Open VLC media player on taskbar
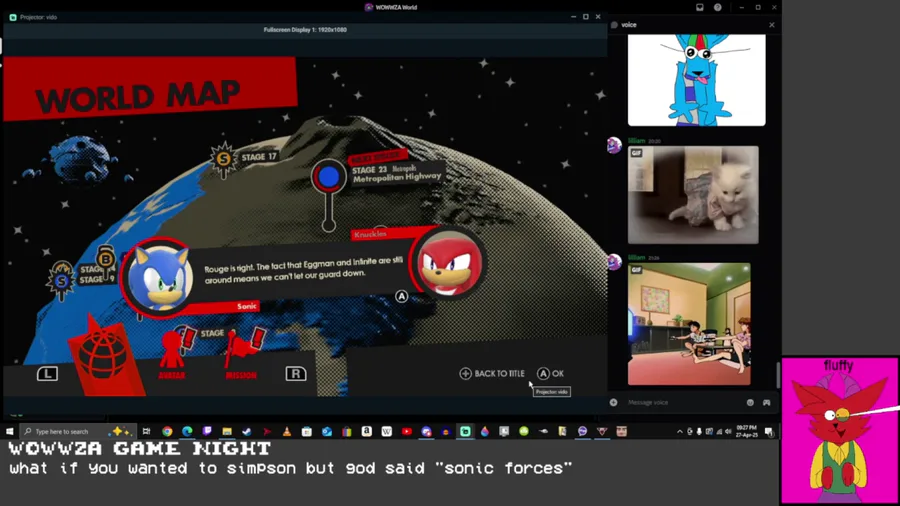900x506 pixels. coord(287,431)
